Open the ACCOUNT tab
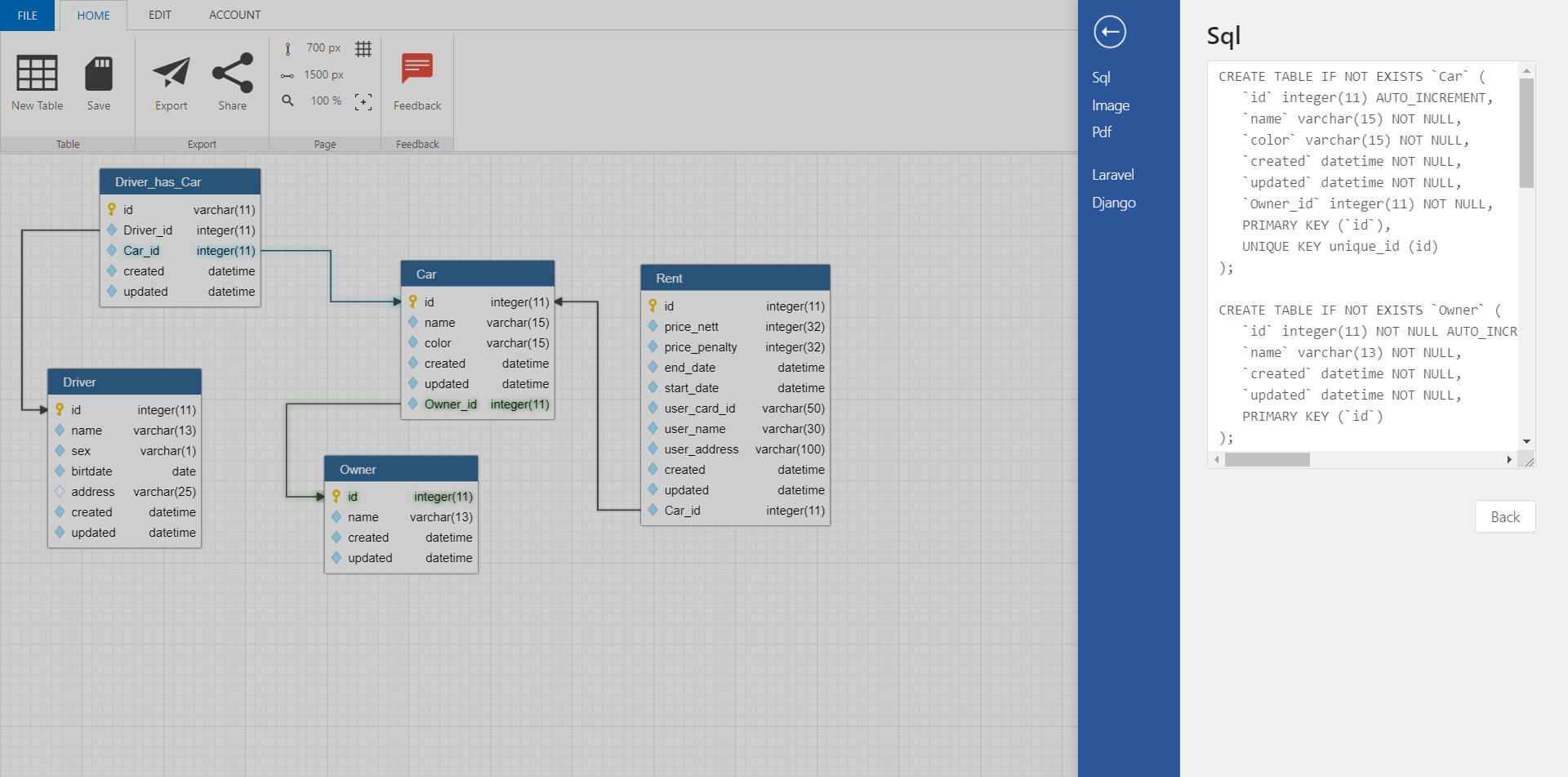This screenshot has width=1568, height=777. point(234,15)
